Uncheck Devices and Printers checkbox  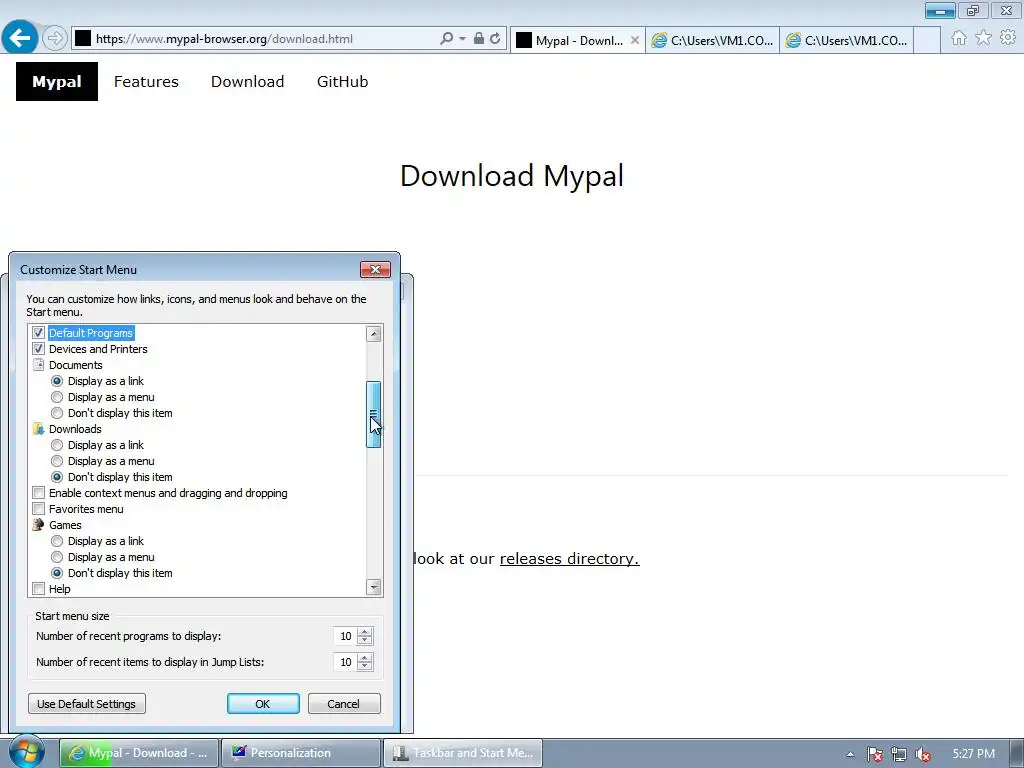click(x=39, y=349)
